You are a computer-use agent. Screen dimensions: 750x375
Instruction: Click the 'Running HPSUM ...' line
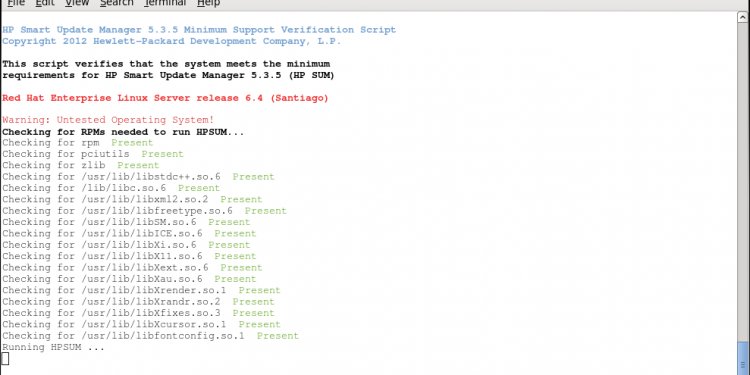click(53, 347)
